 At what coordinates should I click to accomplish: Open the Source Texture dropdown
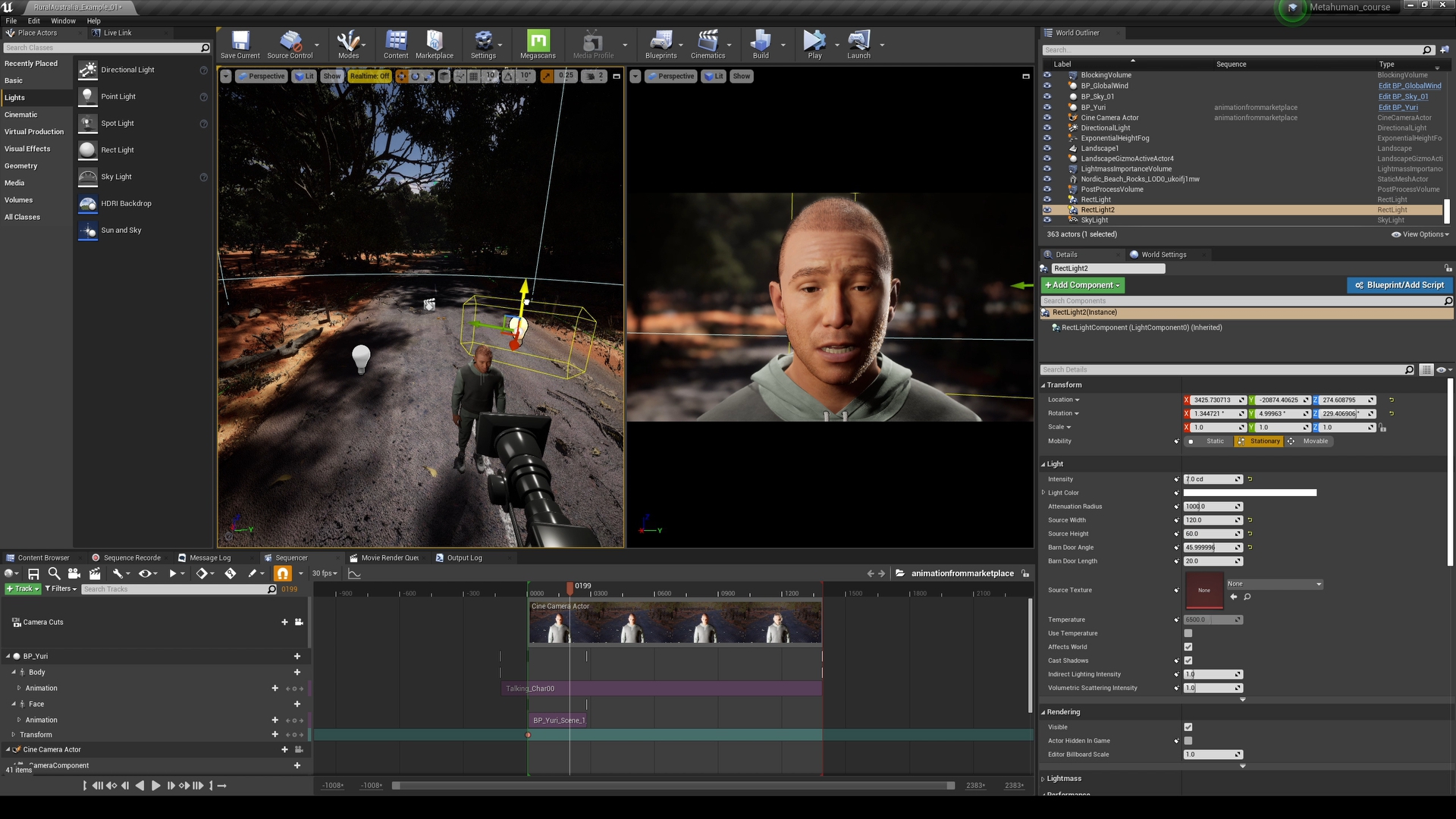click(x=1274, y=584)
